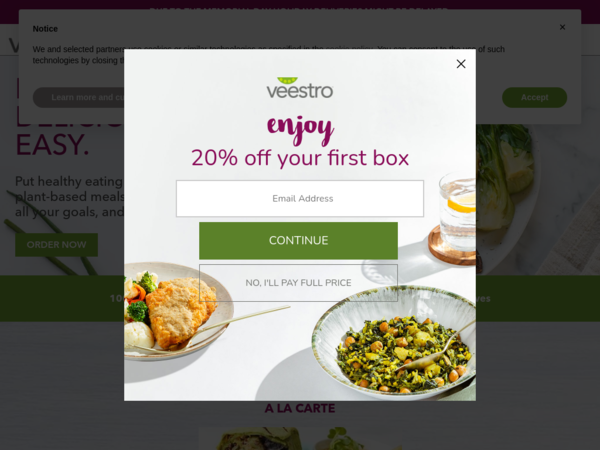Open Learn more and customize cookie options
Image resolution: width=600 pixels, height=450 pixels.
coord(79,98)
